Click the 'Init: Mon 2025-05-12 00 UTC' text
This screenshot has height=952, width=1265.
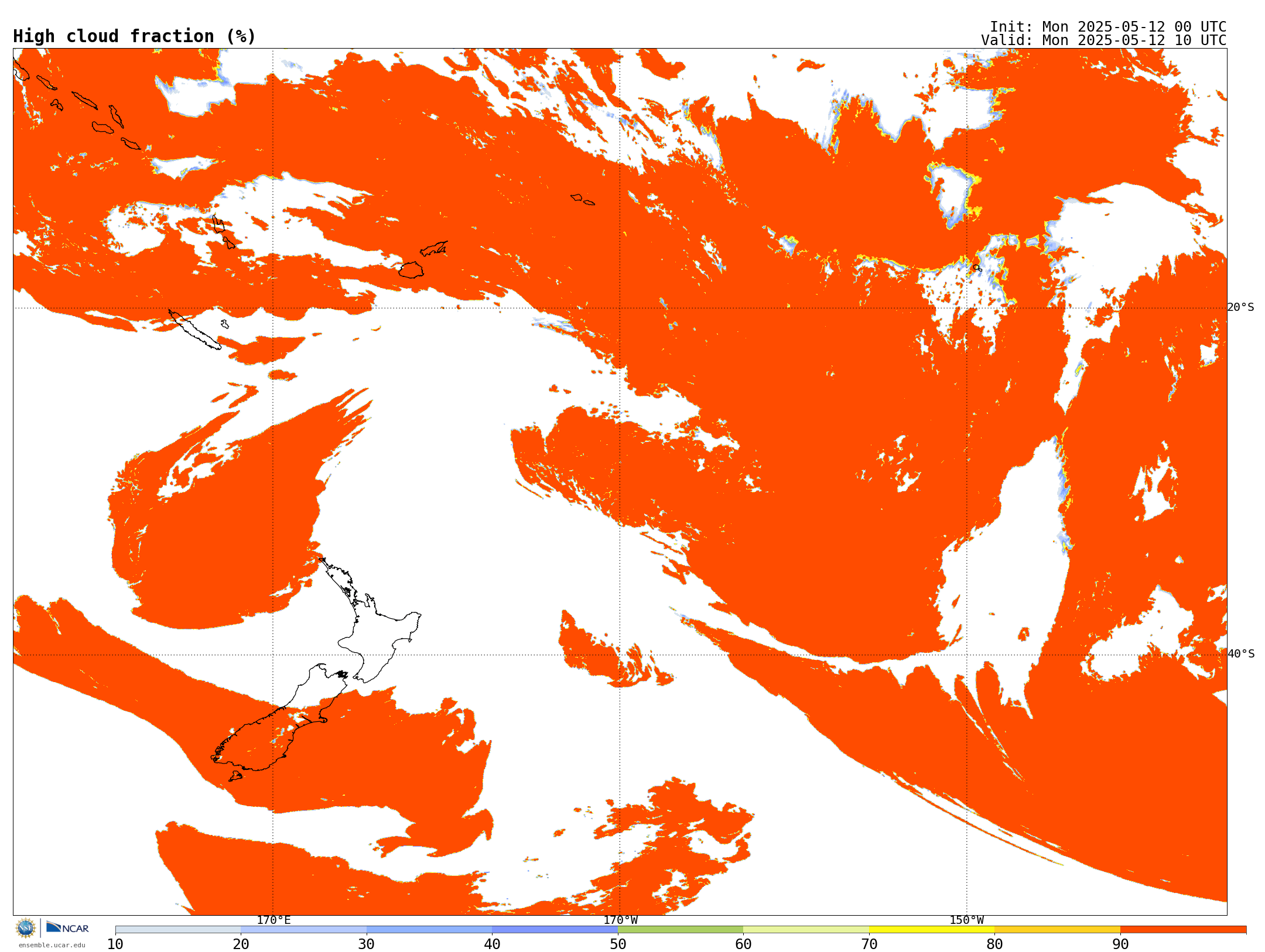click(x=1108, y=27)
